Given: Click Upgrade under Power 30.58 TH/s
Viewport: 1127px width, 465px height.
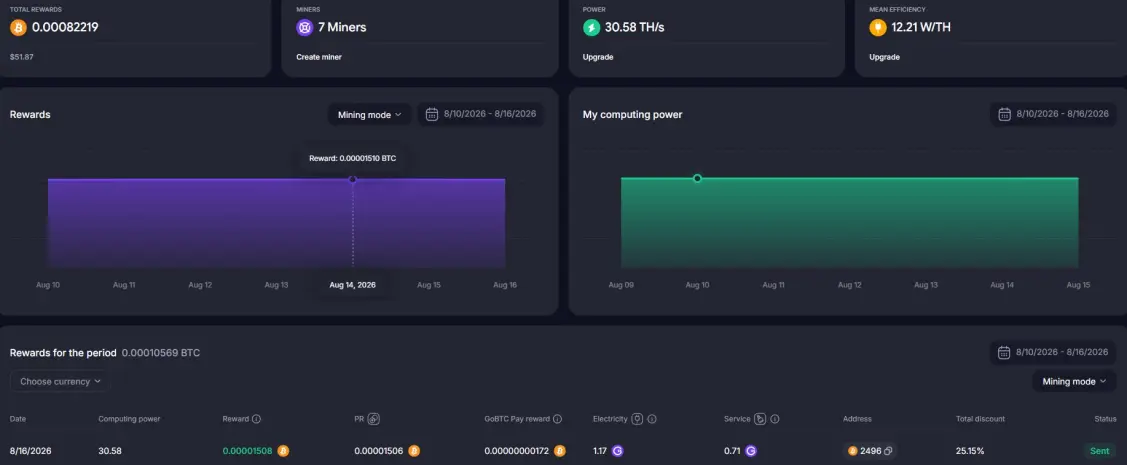Looking at the screenshot, I should pyautogui.click(x=598, y=57).
